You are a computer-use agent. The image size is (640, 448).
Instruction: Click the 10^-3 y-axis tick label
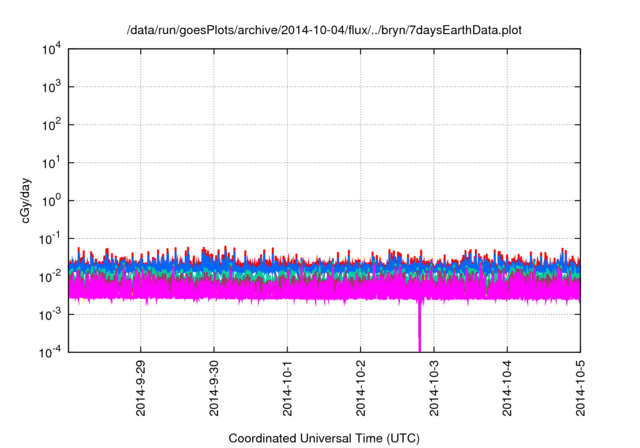50,315
